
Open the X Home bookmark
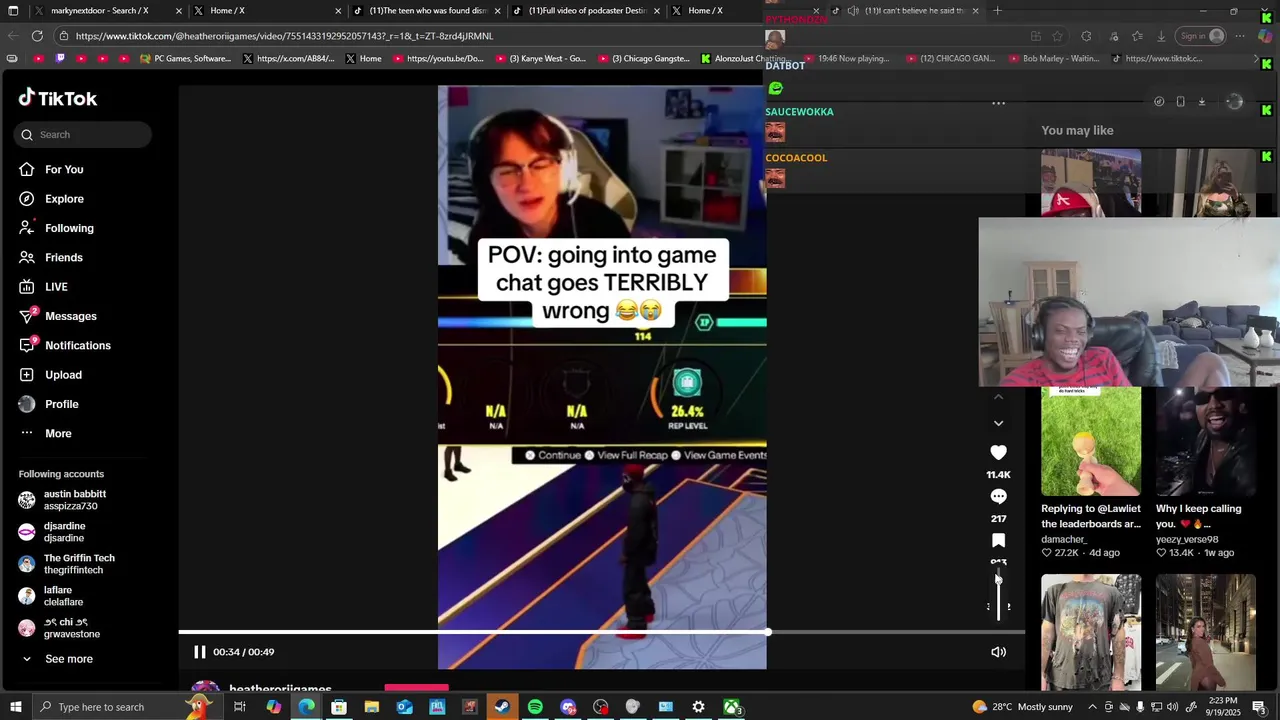(x=363, y=59)
